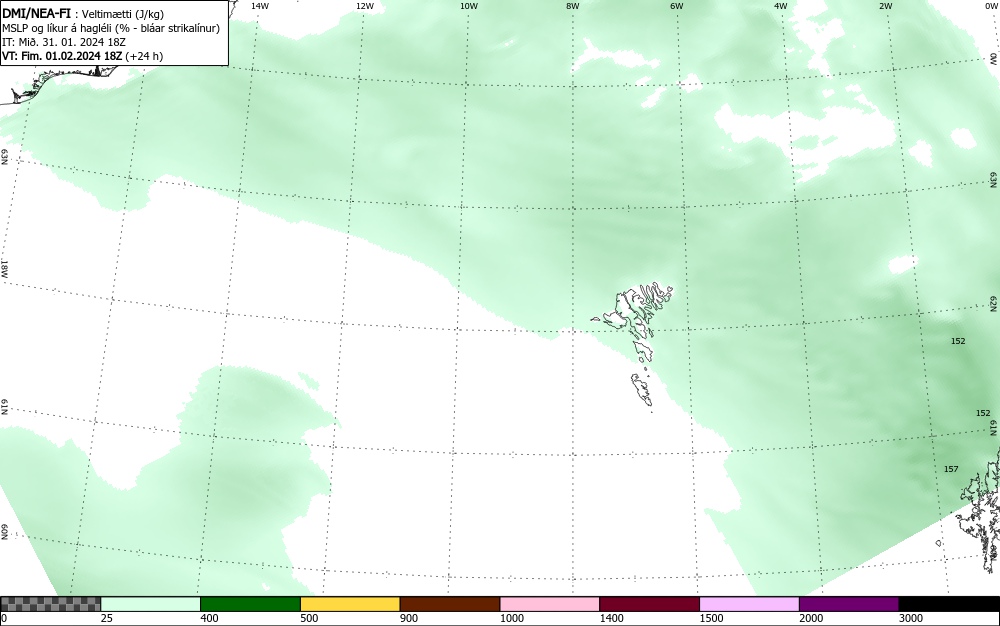Click the Iceland coastline outline

[x=61, y=84]
